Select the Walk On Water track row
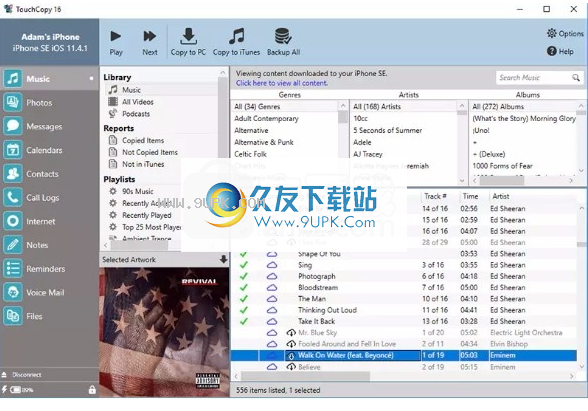 (x=404, y=355)
